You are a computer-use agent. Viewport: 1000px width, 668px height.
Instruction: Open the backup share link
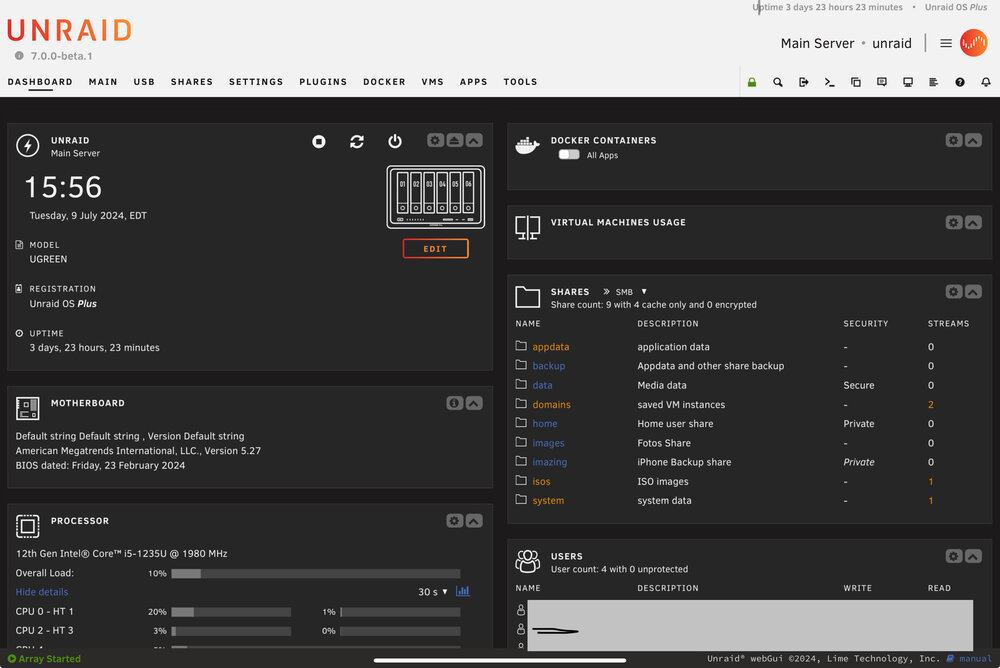click(x=549, y=366)
